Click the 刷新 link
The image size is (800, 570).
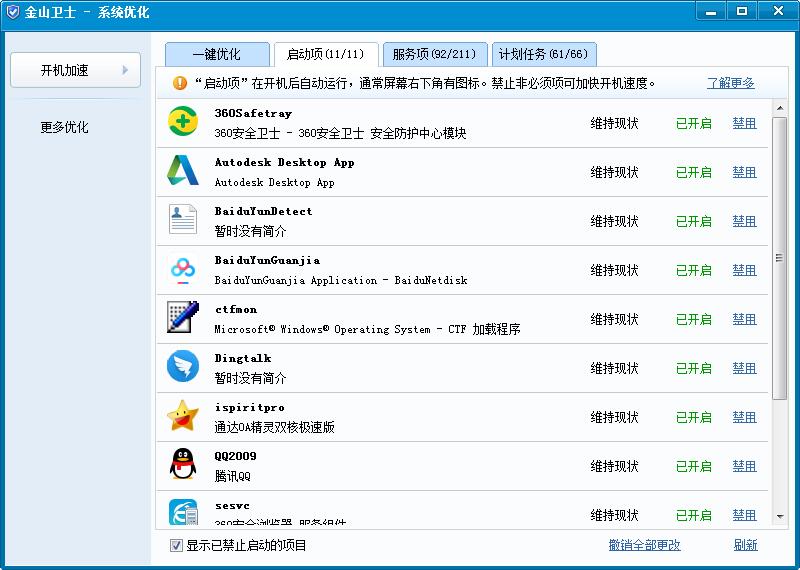coord(745,545)
